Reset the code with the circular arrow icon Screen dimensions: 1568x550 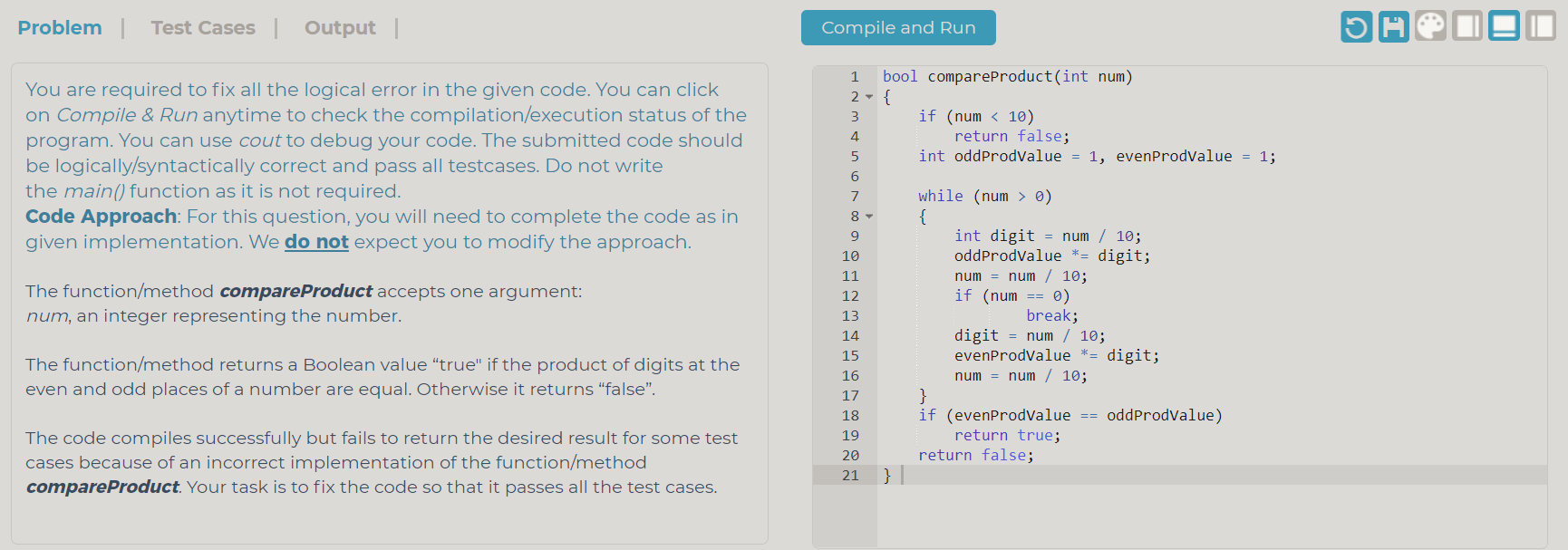[x=1356, y=27]
